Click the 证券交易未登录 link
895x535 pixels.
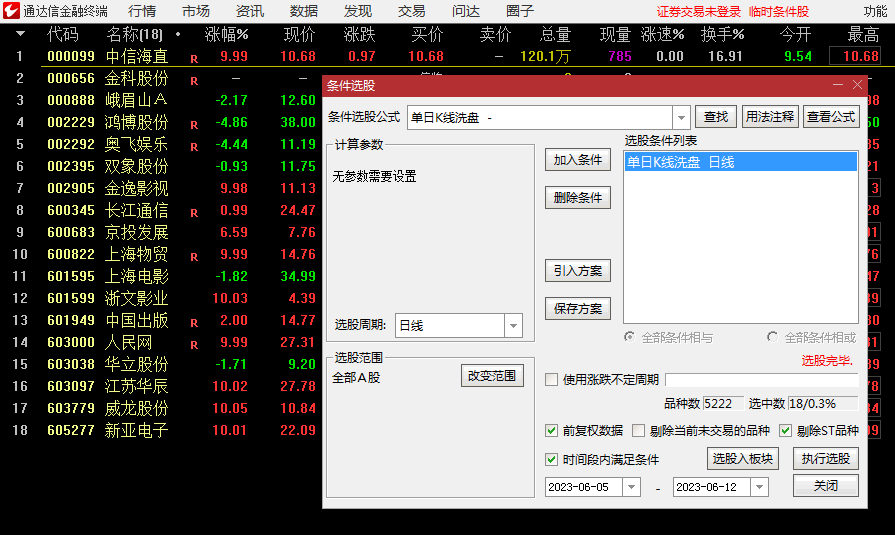click(x=698, y=11)
